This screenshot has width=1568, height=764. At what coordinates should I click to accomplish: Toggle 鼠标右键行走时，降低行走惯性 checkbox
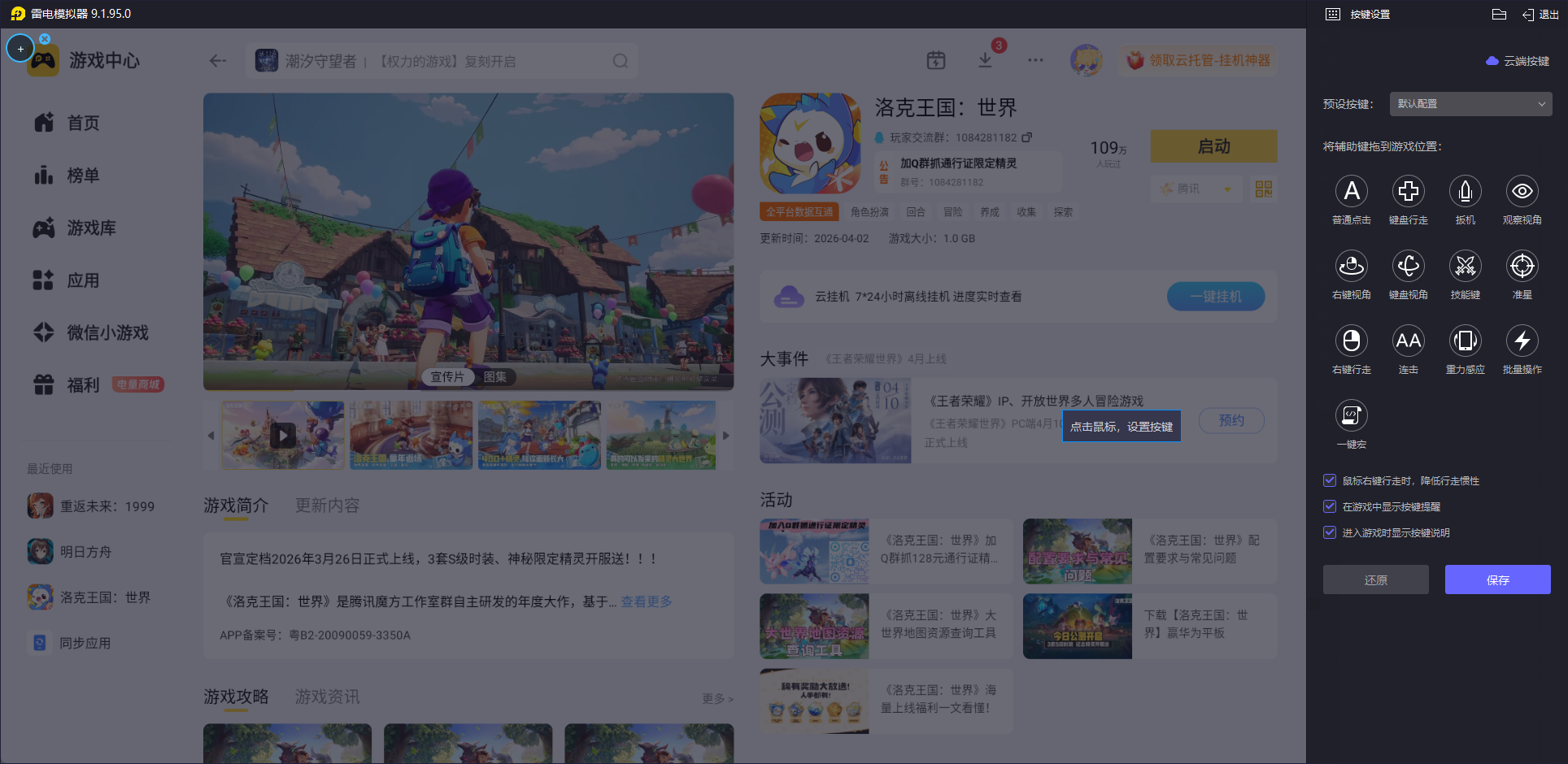click(1330, 480)
